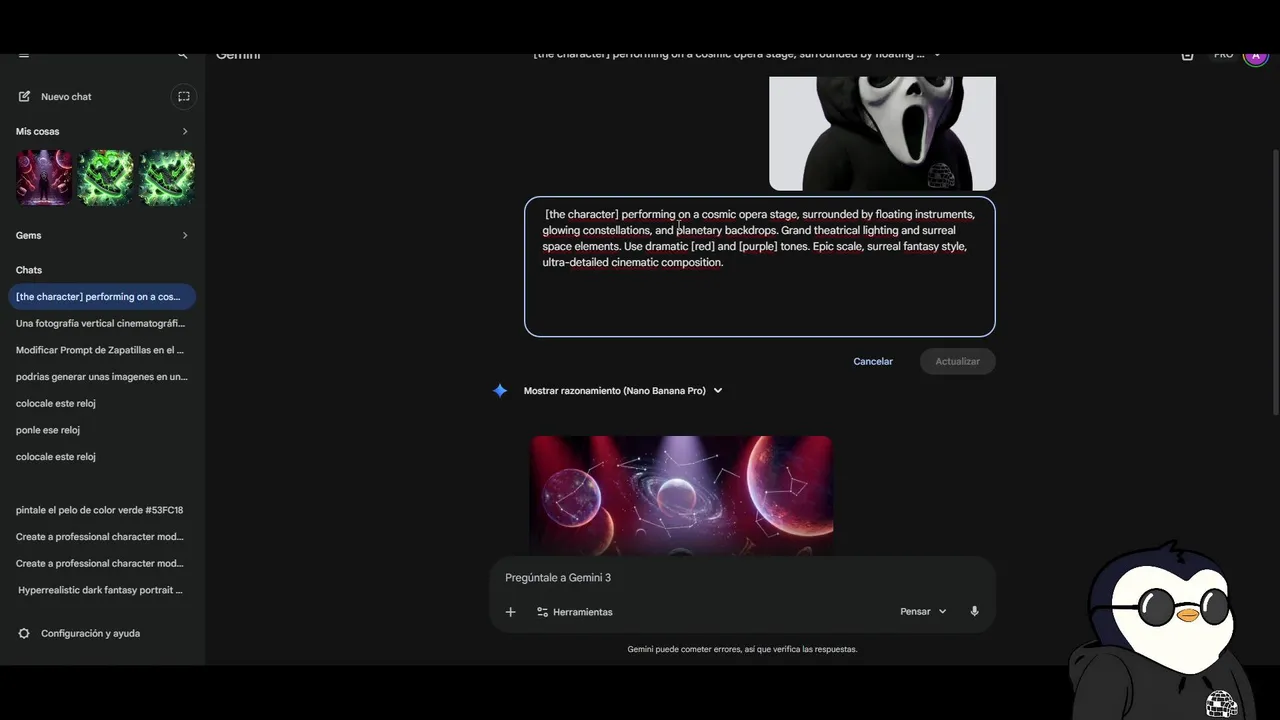Screen dimensions: 1280x720
Task: Open the Pensar model dropdown
Action: [x=923, y=612]
